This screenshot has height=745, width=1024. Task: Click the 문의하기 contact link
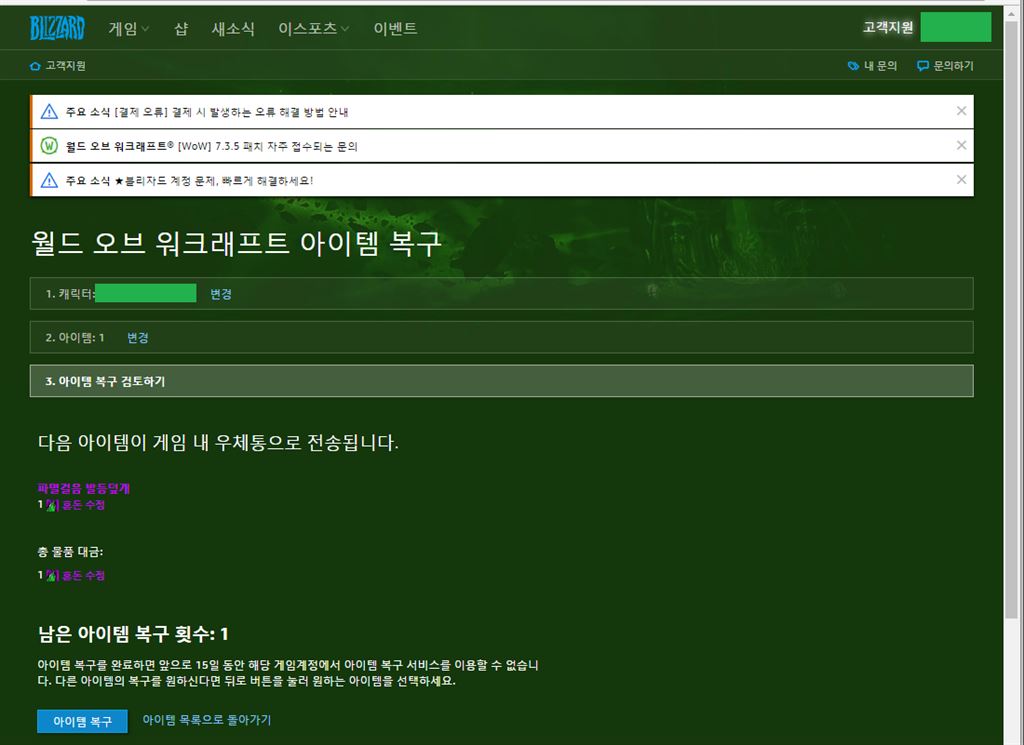click(x=945, y=66)
